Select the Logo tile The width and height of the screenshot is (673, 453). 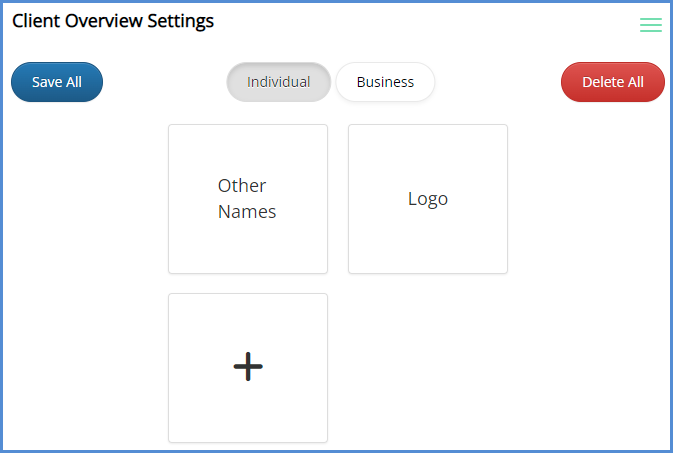pos(428,199)
